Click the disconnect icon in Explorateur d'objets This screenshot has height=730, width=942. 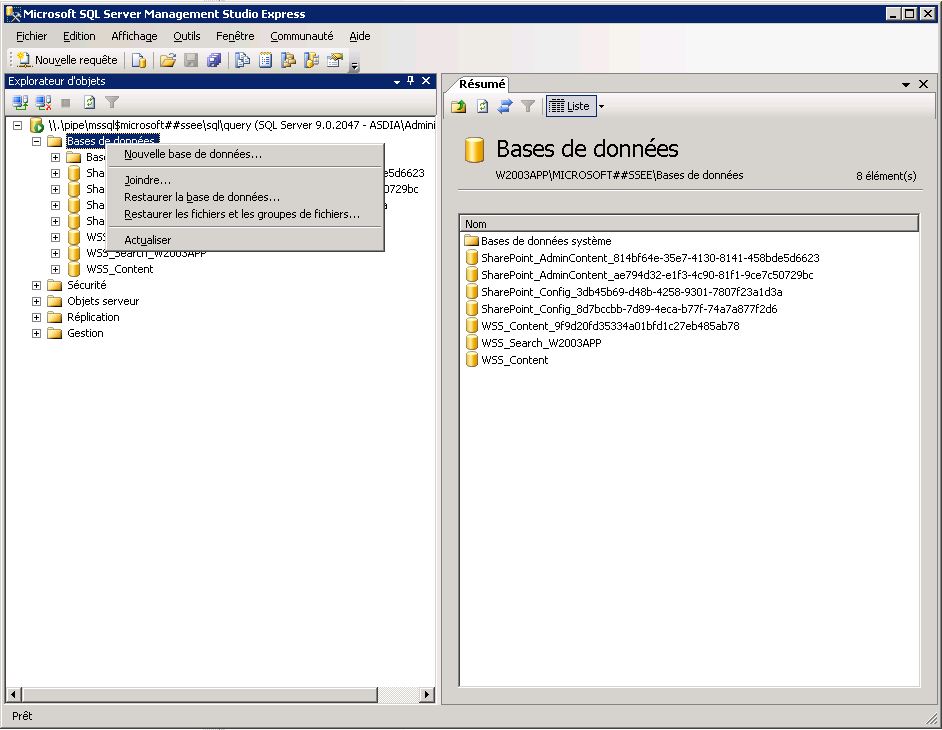(43, 103)
